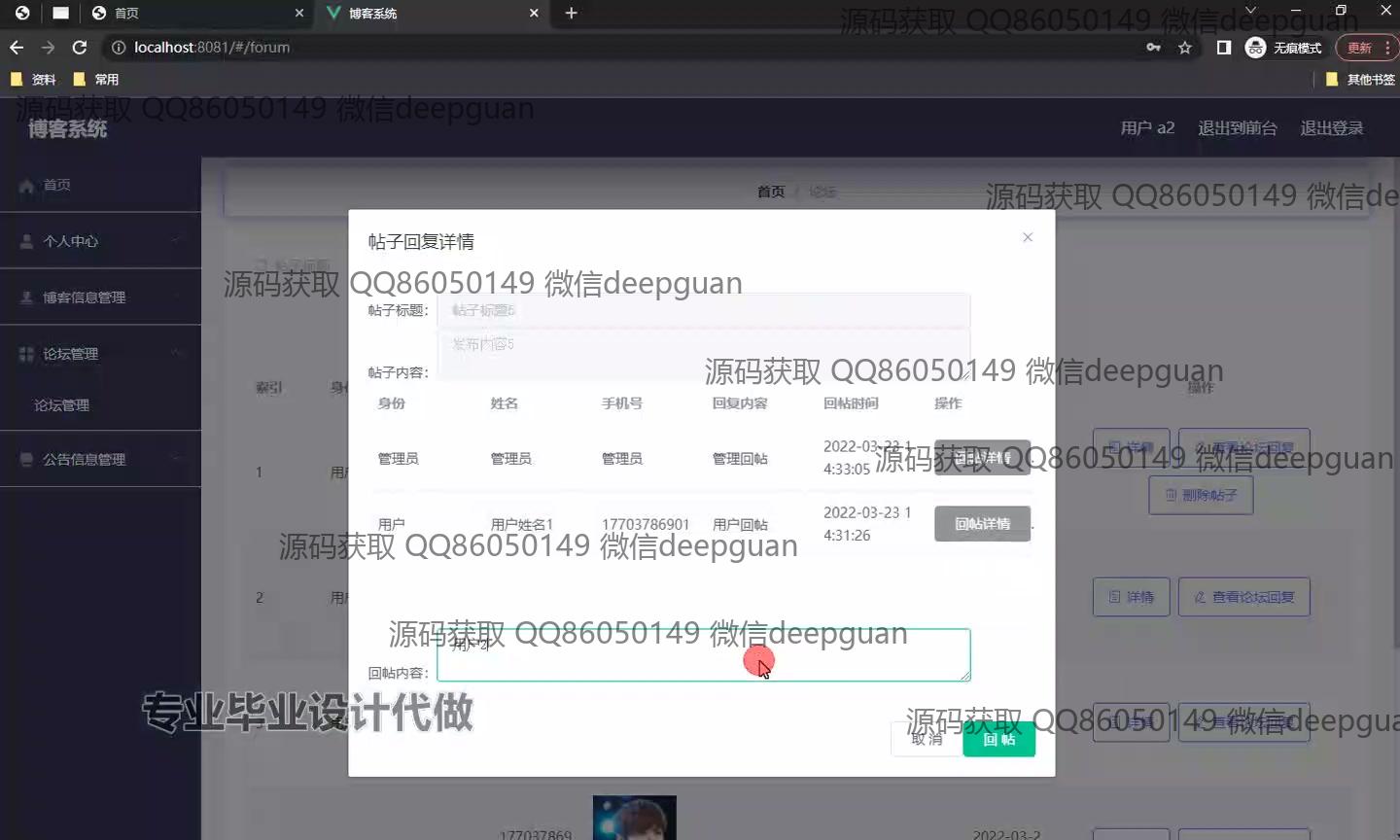This screenshot has height=840, width=1400.
Task: Click the 博客系统 site title
Action: (67, 129)
